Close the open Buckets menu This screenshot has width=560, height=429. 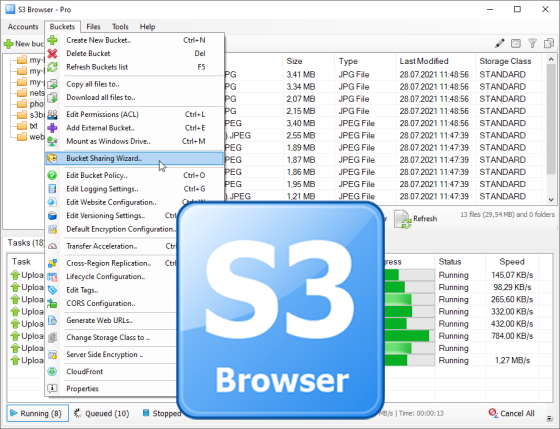click(x=62, y=27)
